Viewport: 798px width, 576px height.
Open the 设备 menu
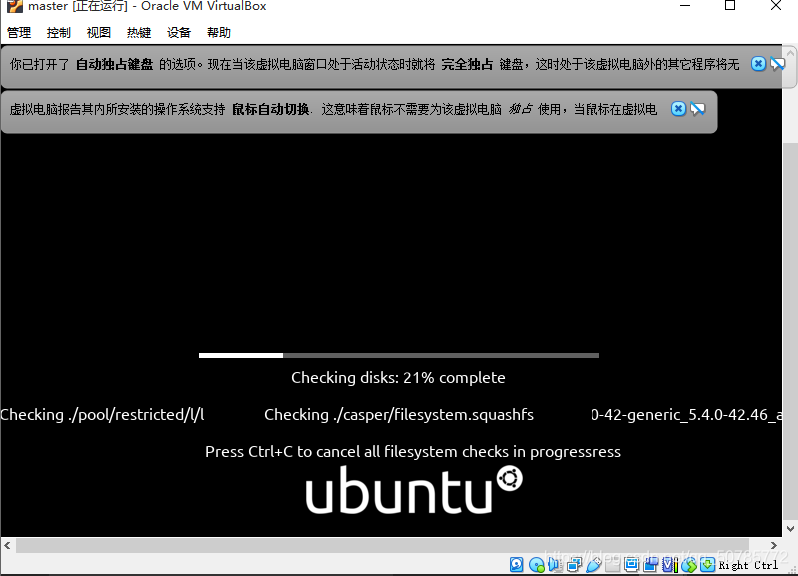[x=179, y=33]
